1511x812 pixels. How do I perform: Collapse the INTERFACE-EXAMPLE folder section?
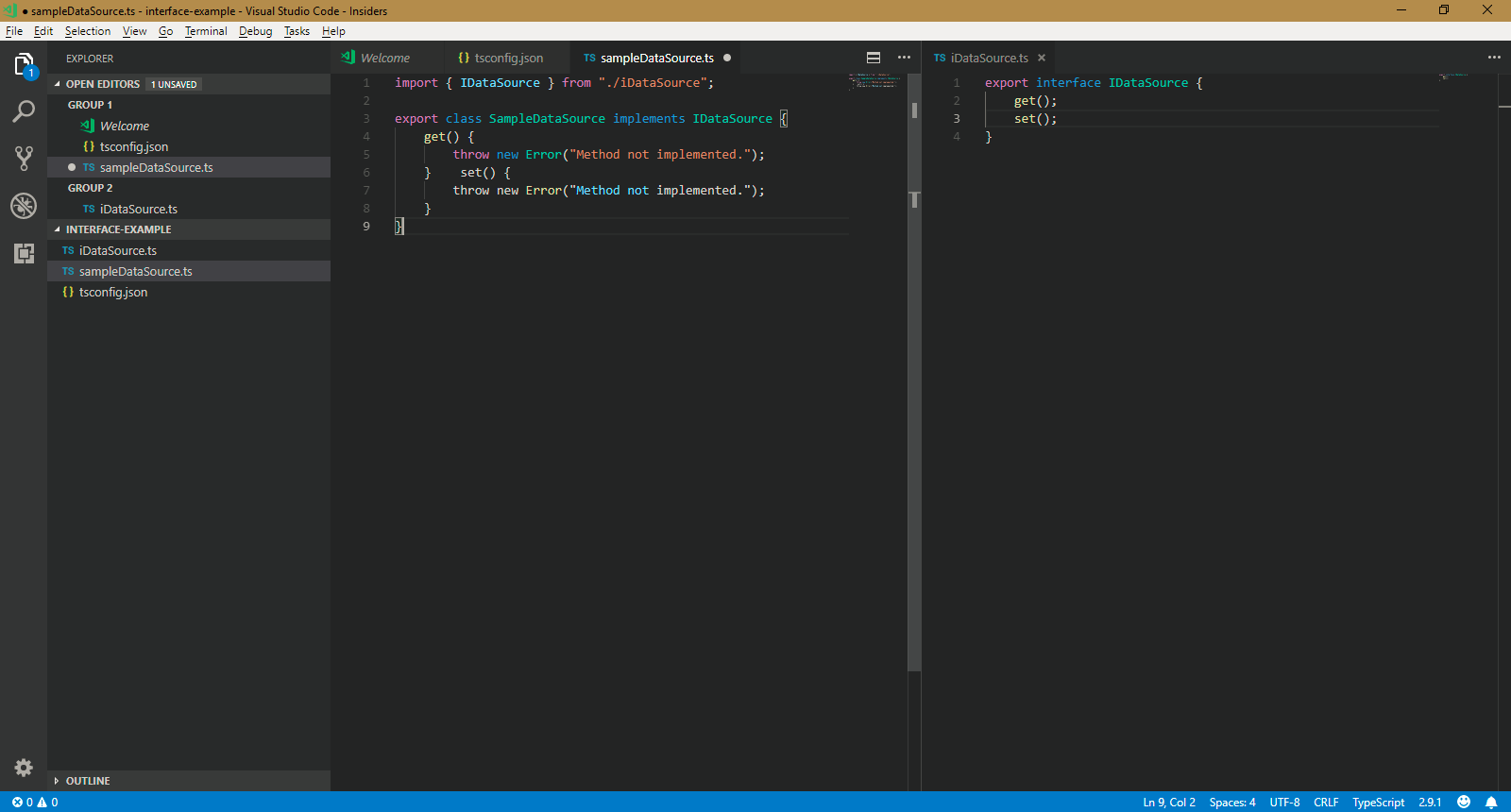tap(58, 229)
